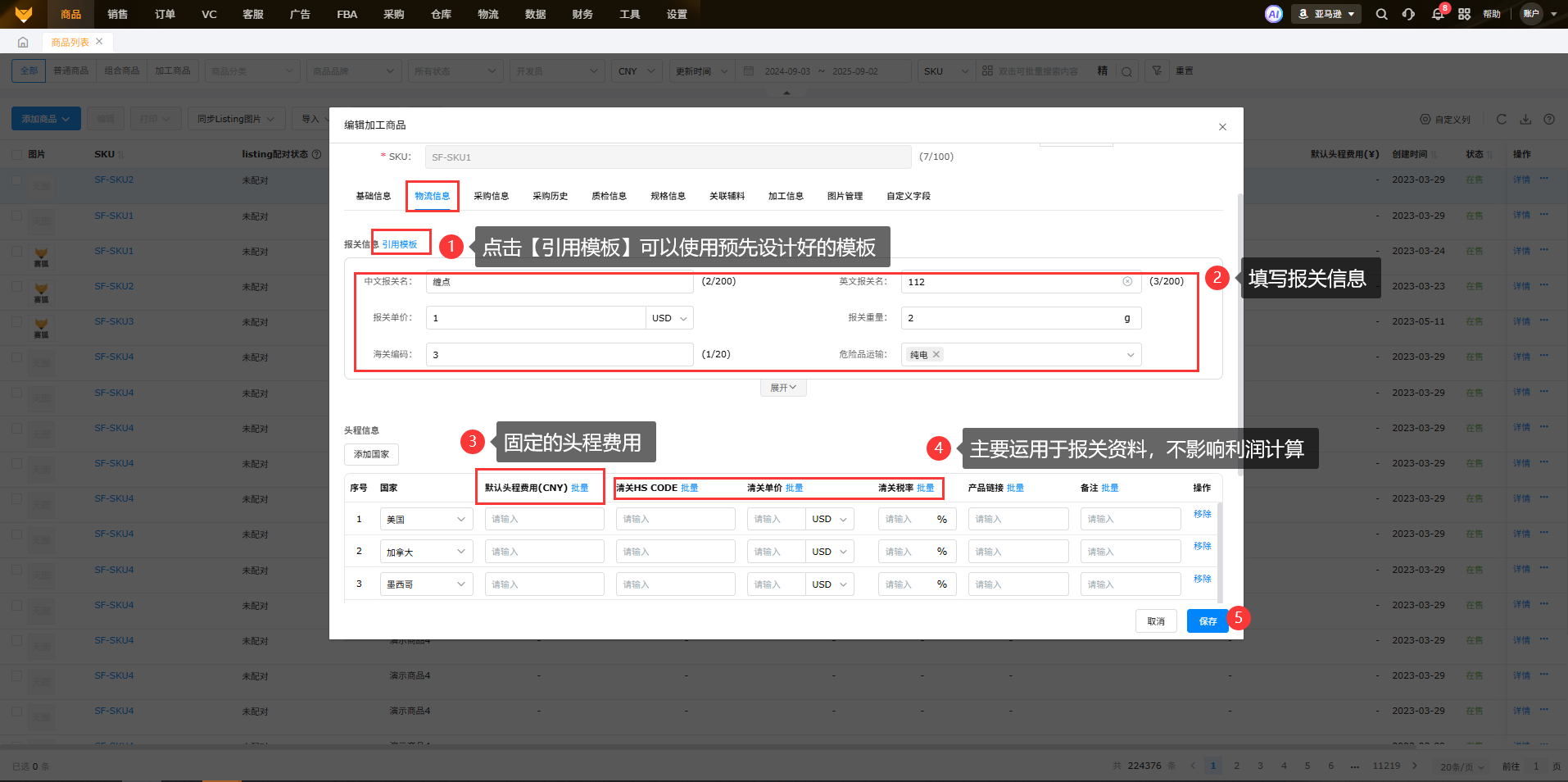Click the 海关编码 input field
Viewport: 1568px width, 782px height.
click(x=560, y=355)
